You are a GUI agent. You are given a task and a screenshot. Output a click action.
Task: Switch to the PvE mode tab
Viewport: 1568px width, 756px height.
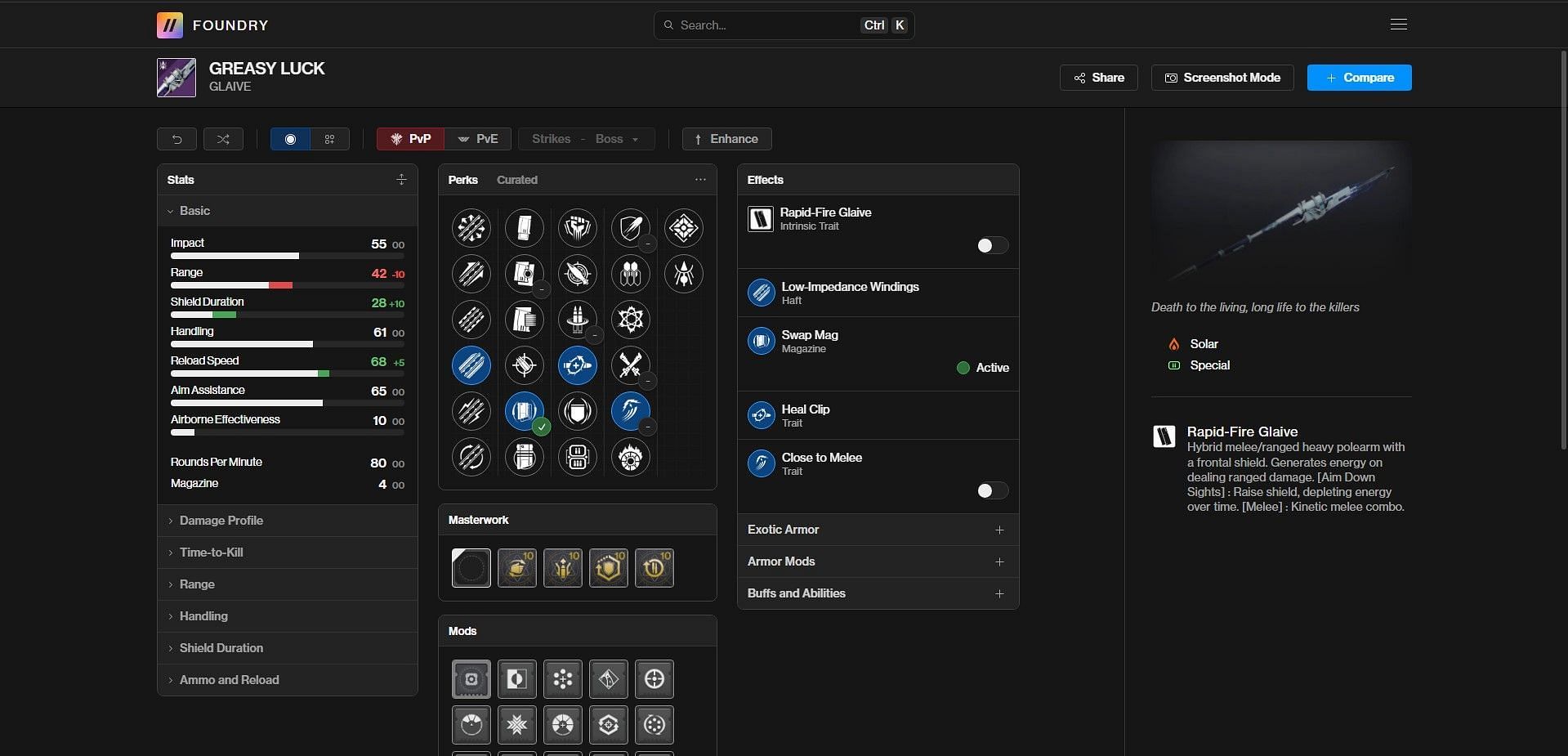tap(478, 139)
